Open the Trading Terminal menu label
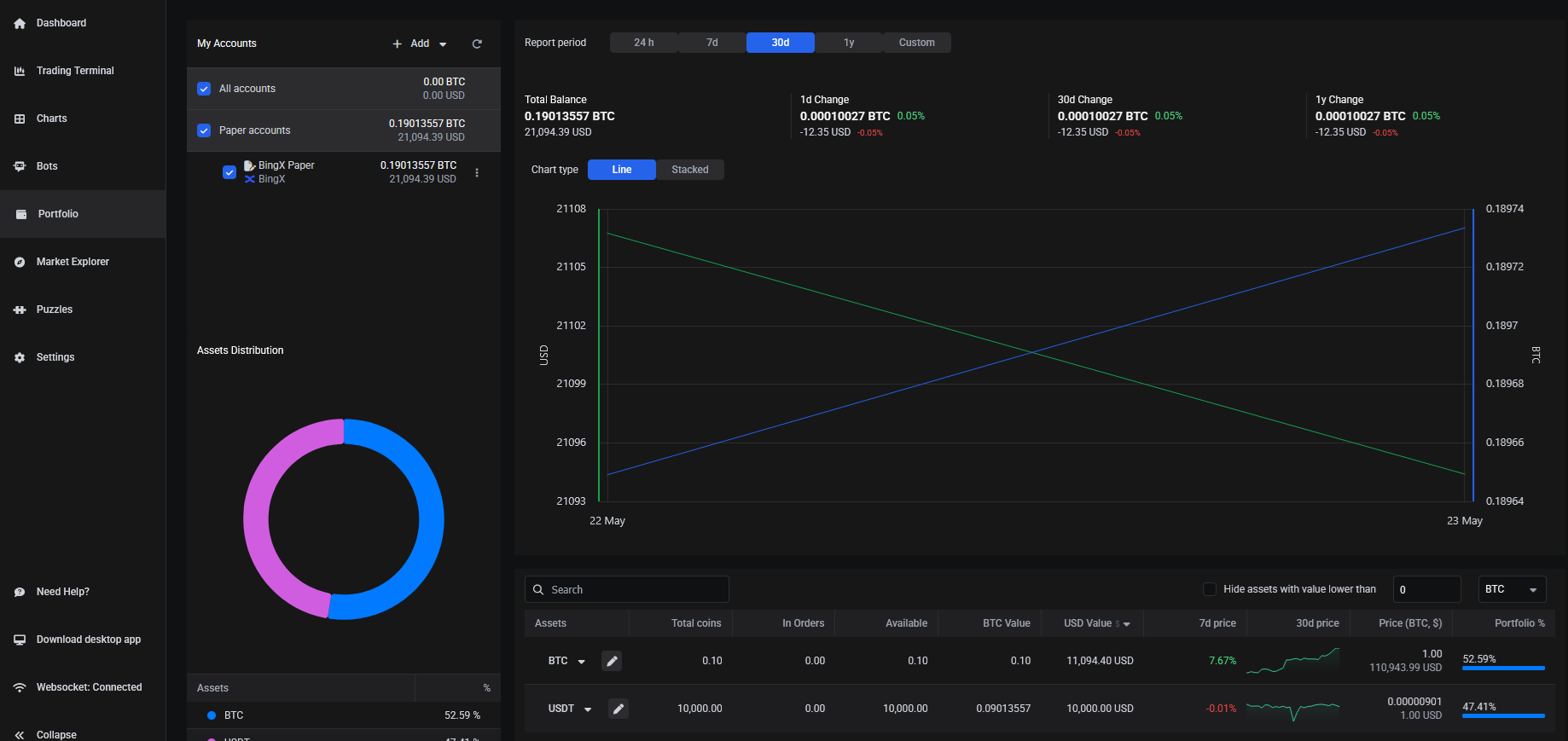1568x741 pixels. tap(75, 71)
